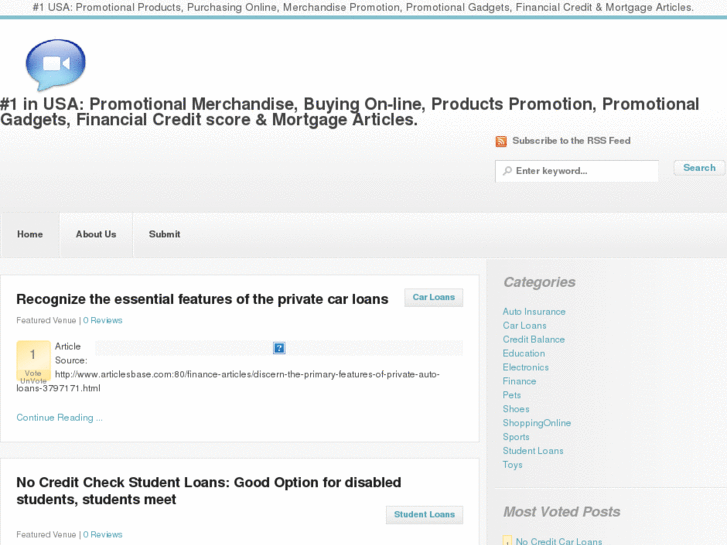Open the private car loans article title
The image size is (727, 545).
[x=202, y=299]
